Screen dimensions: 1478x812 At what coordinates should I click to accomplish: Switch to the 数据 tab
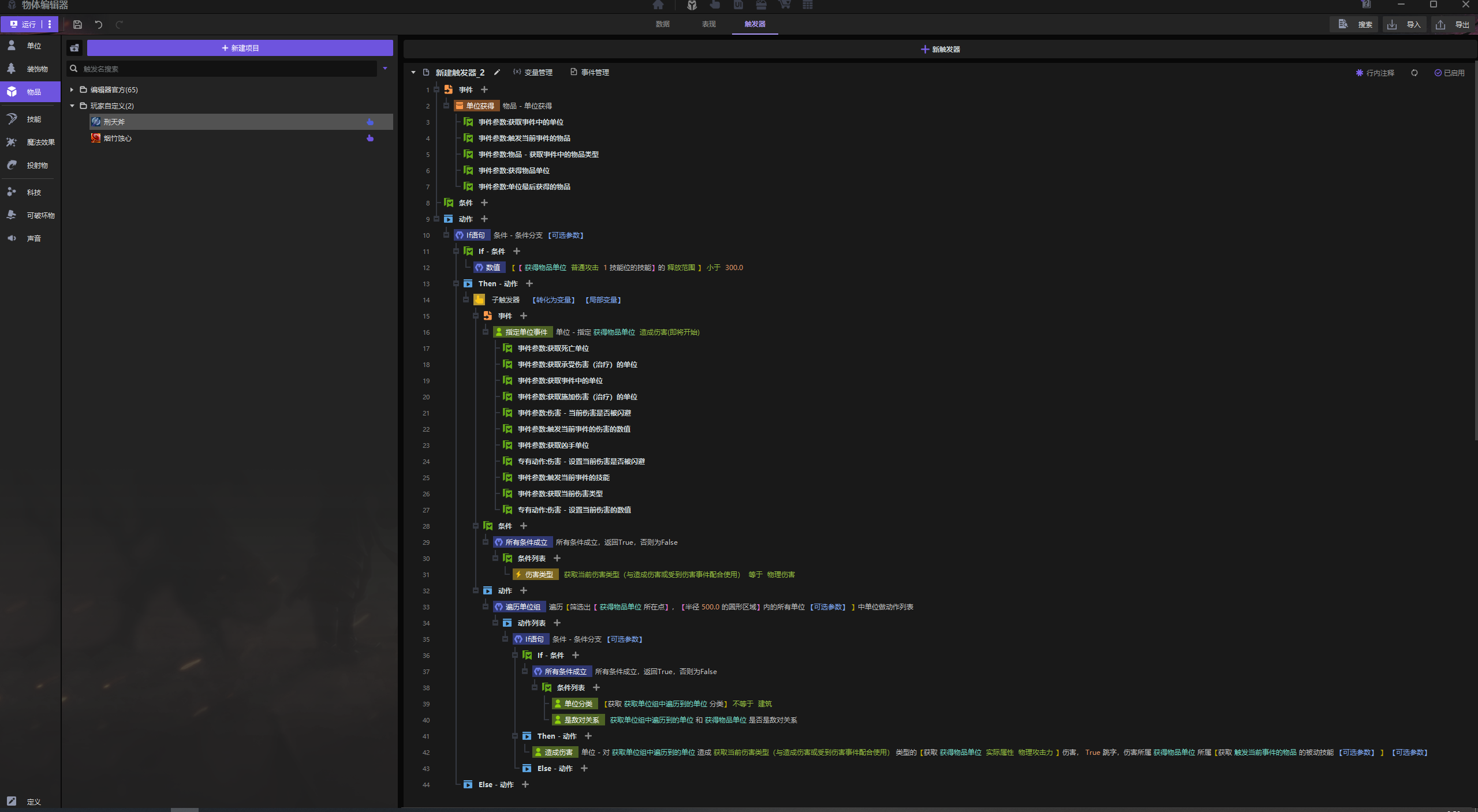coord(663,24)
